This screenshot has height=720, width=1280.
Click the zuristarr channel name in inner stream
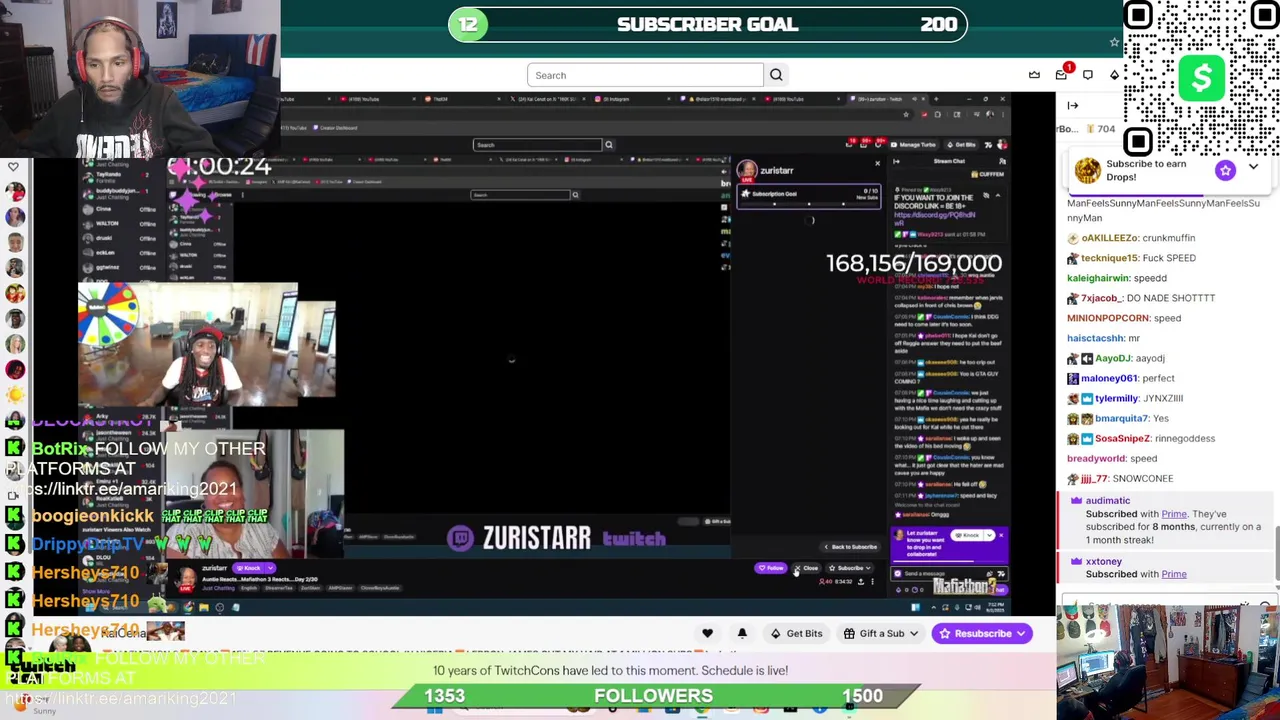pyautogui.click(x=776, y=171)
